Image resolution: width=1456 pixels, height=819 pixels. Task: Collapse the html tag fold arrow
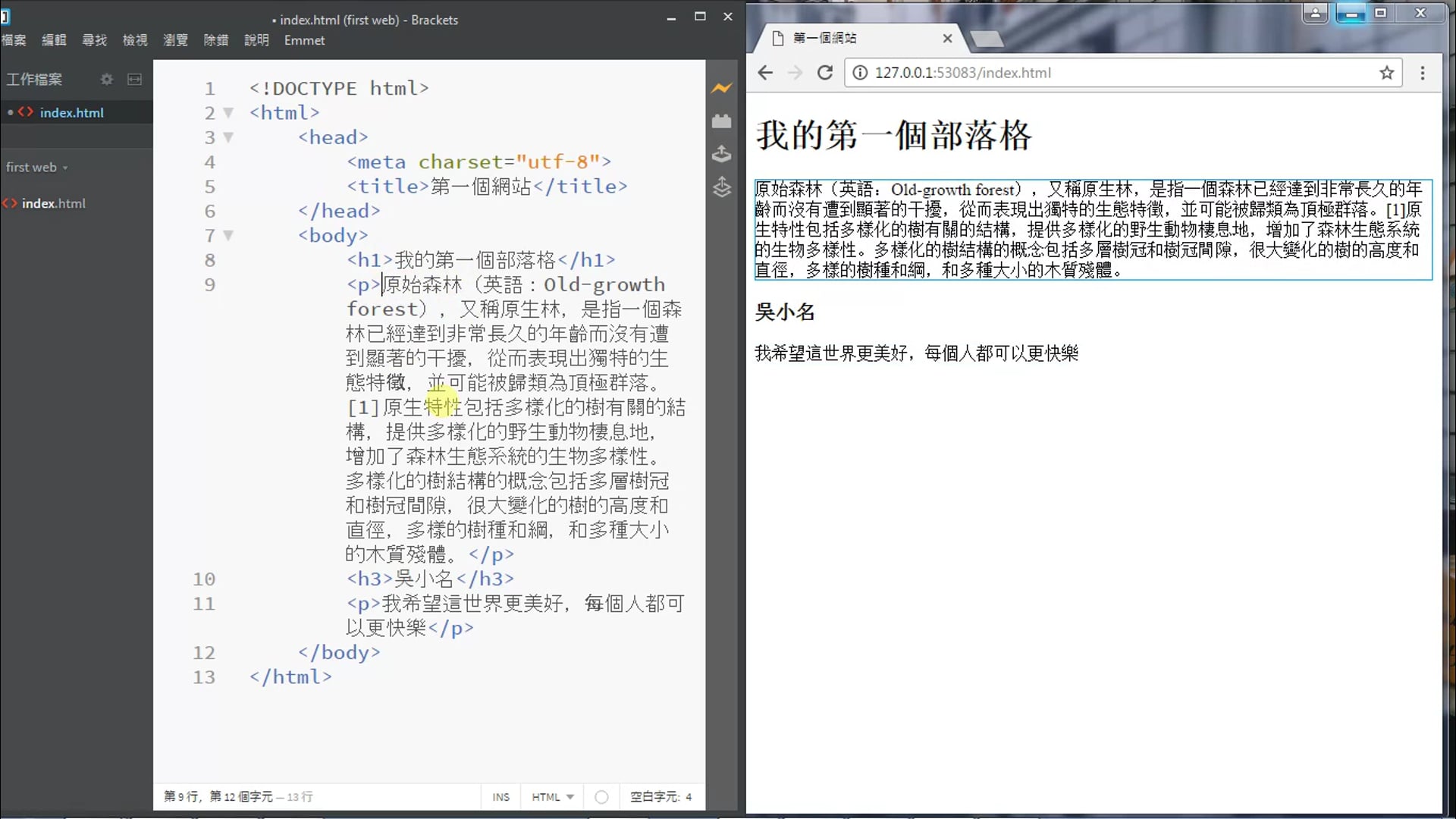(228, 113)
